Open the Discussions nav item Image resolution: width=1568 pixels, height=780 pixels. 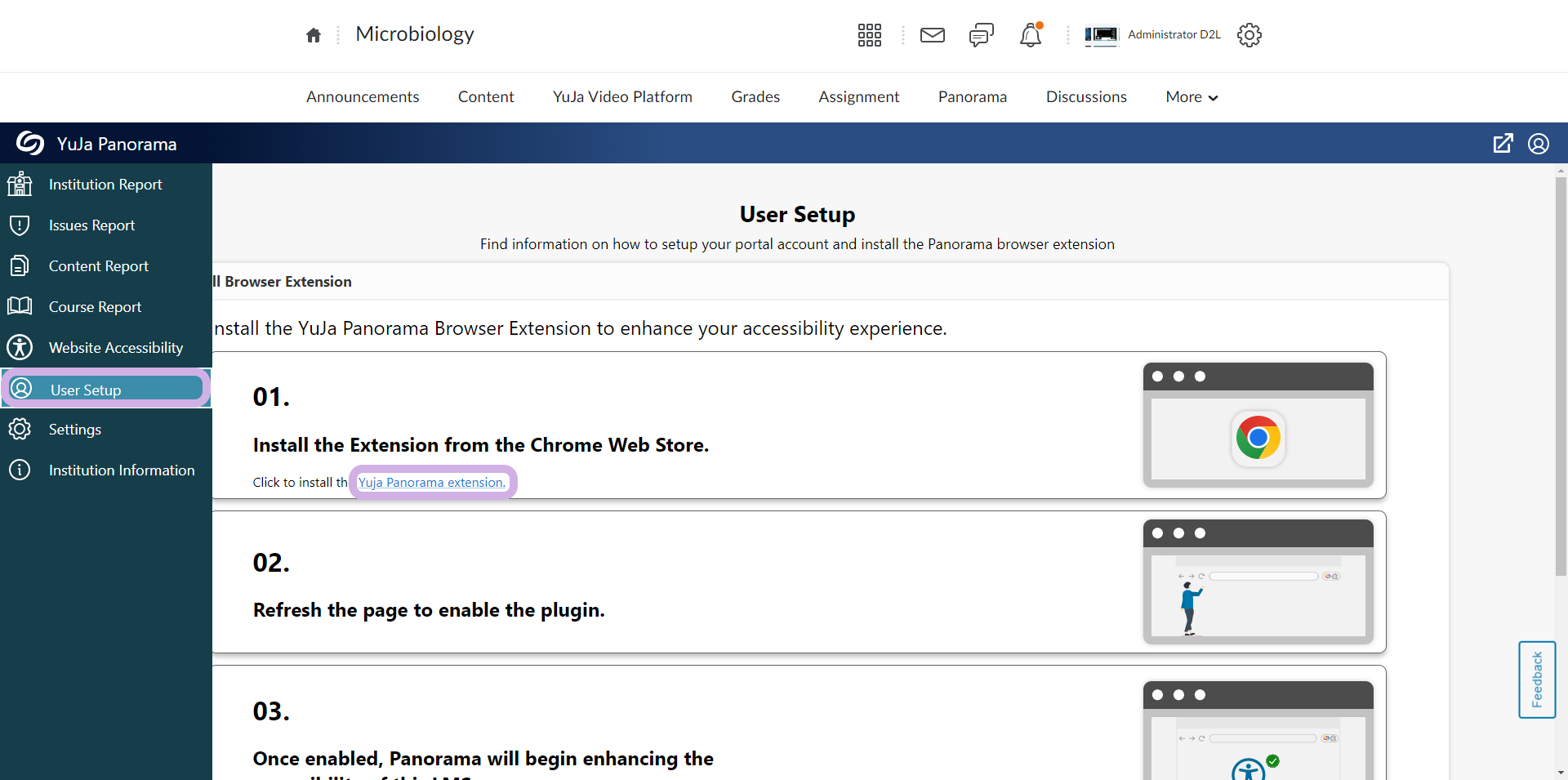coord(1086,97)
